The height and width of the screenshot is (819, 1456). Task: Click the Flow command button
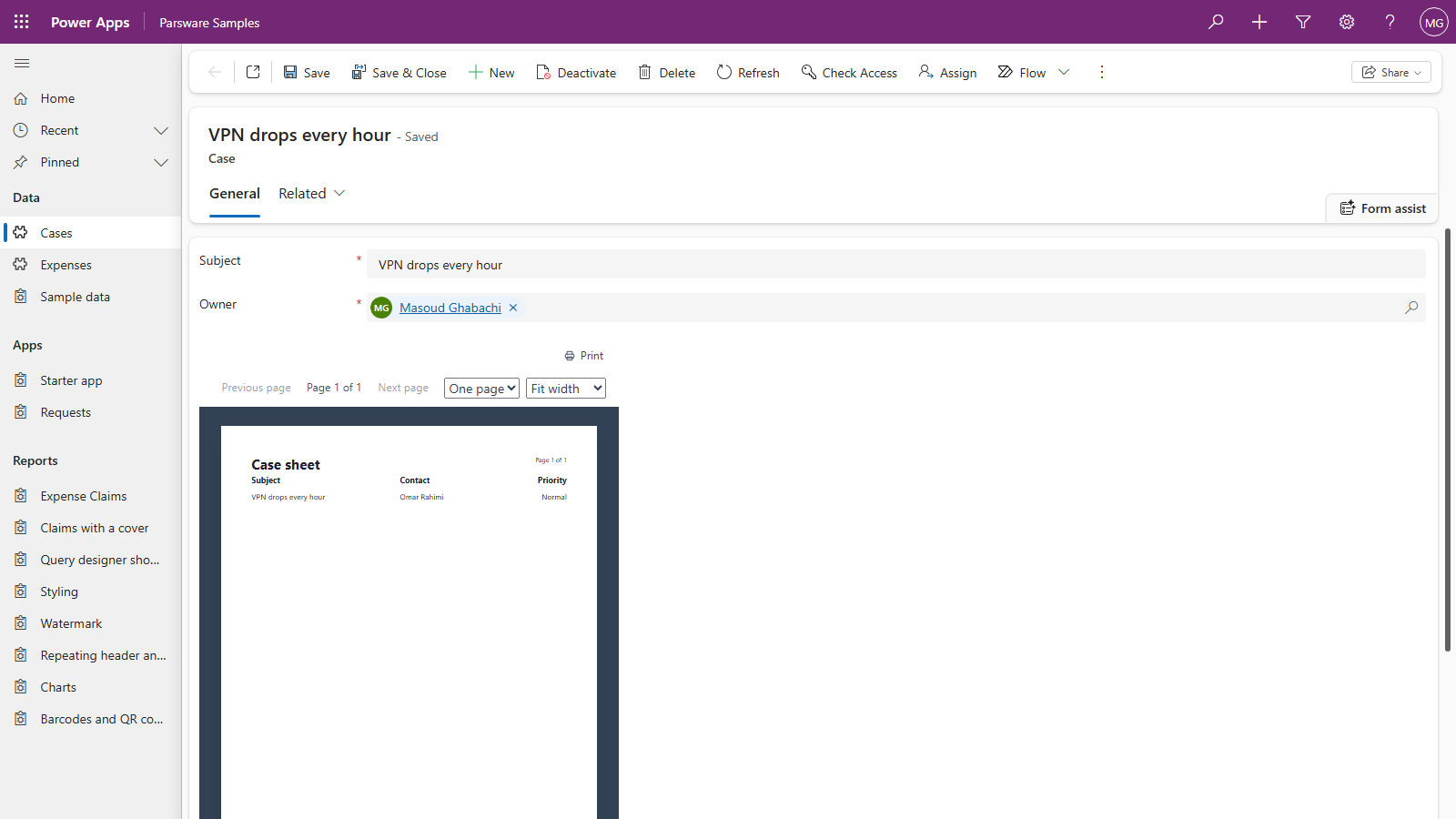point(1022,72)
